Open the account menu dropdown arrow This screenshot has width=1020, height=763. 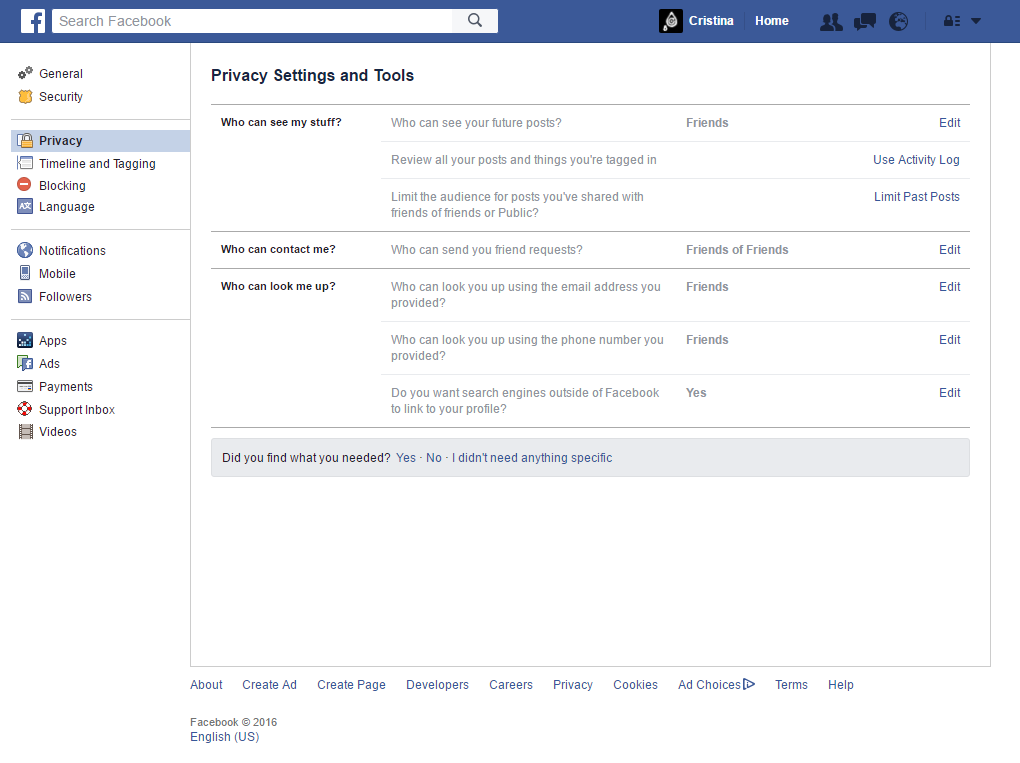pyautogui.click(x=976, y=21)
